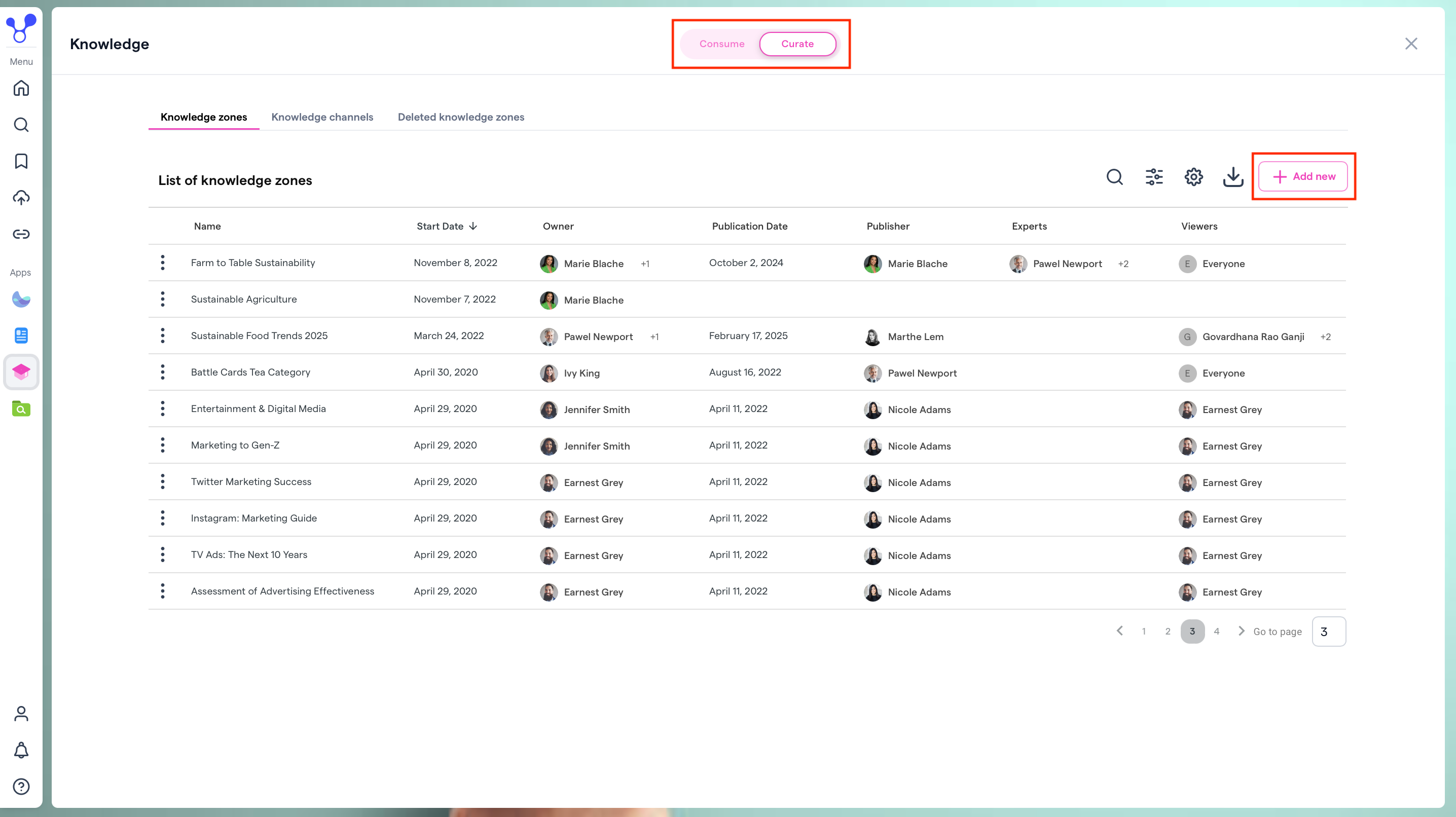The image size is (1456, 817).
Task: Open row menu for Marketing to Gen-Z
Action: point(163,445)
